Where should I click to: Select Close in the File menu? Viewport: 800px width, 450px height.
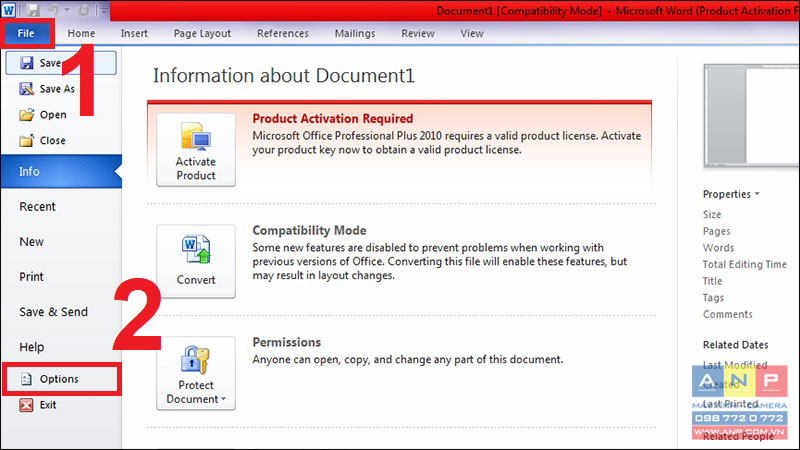coord(53,140)
